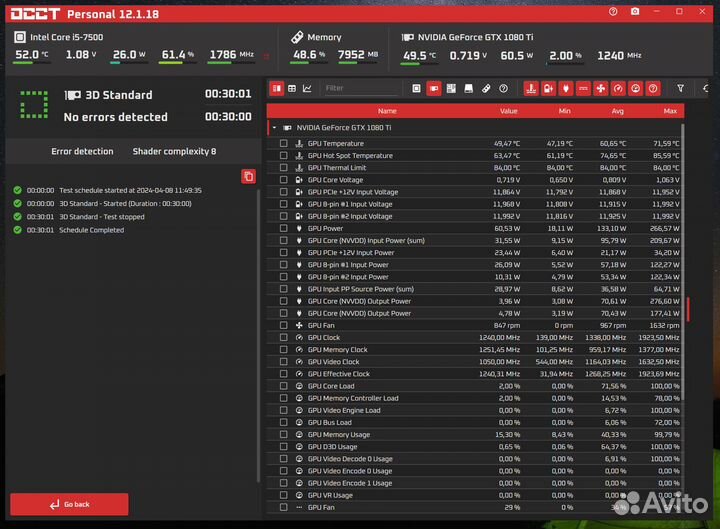
Task: Switch to graph view in monitoring toolbar
Action: point(307,88)
